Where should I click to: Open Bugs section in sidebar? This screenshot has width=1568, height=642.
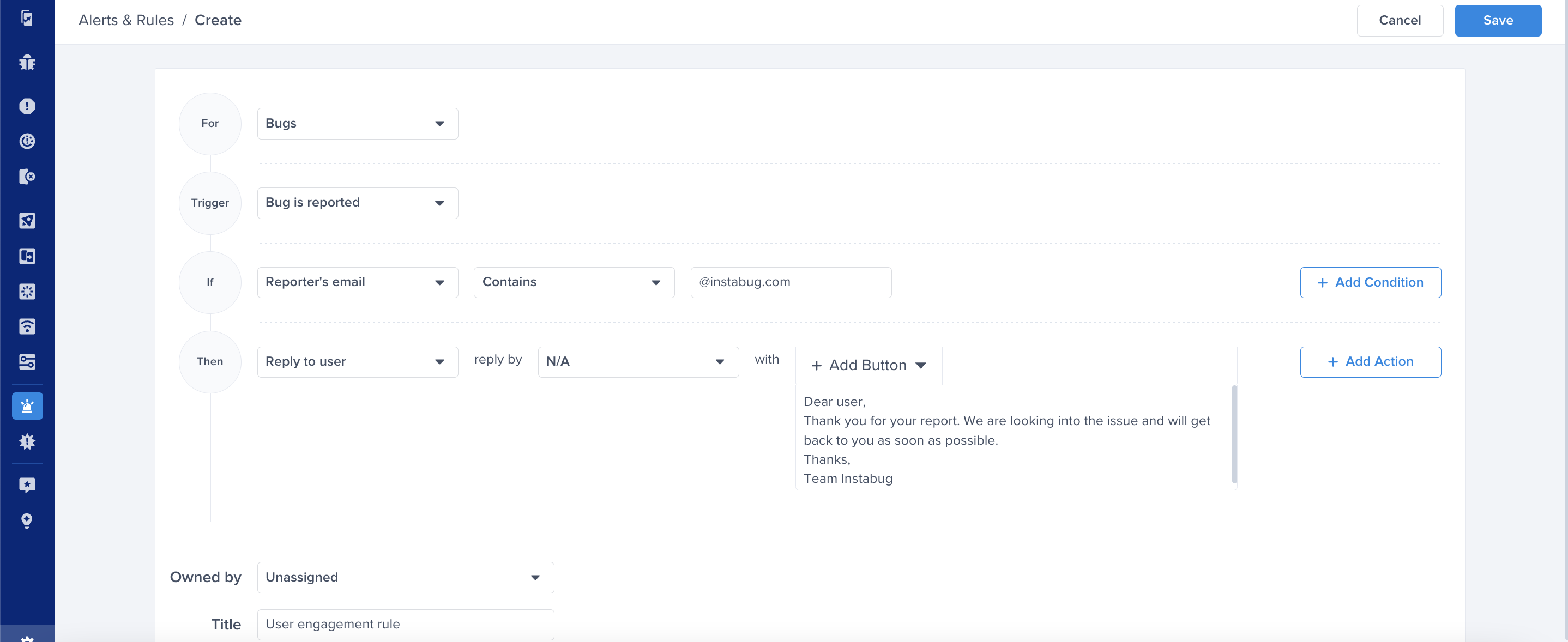[x=27, y=62]
